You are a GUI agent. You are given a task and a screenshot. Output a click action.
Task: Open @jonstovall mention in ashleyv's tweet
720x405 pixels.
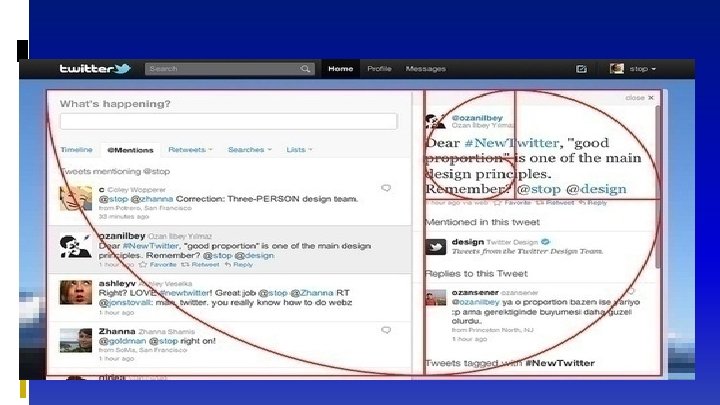coord(125,303)
